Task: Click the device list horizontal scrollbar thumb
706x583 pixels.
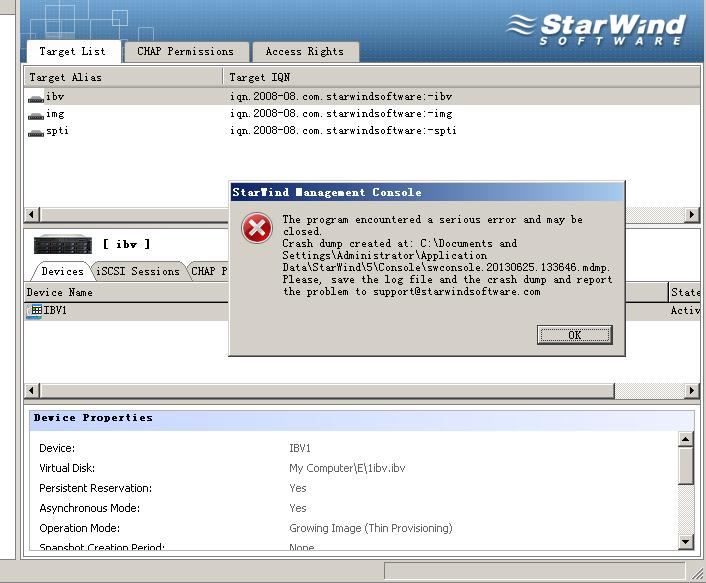Action: (x=327, y=390)
